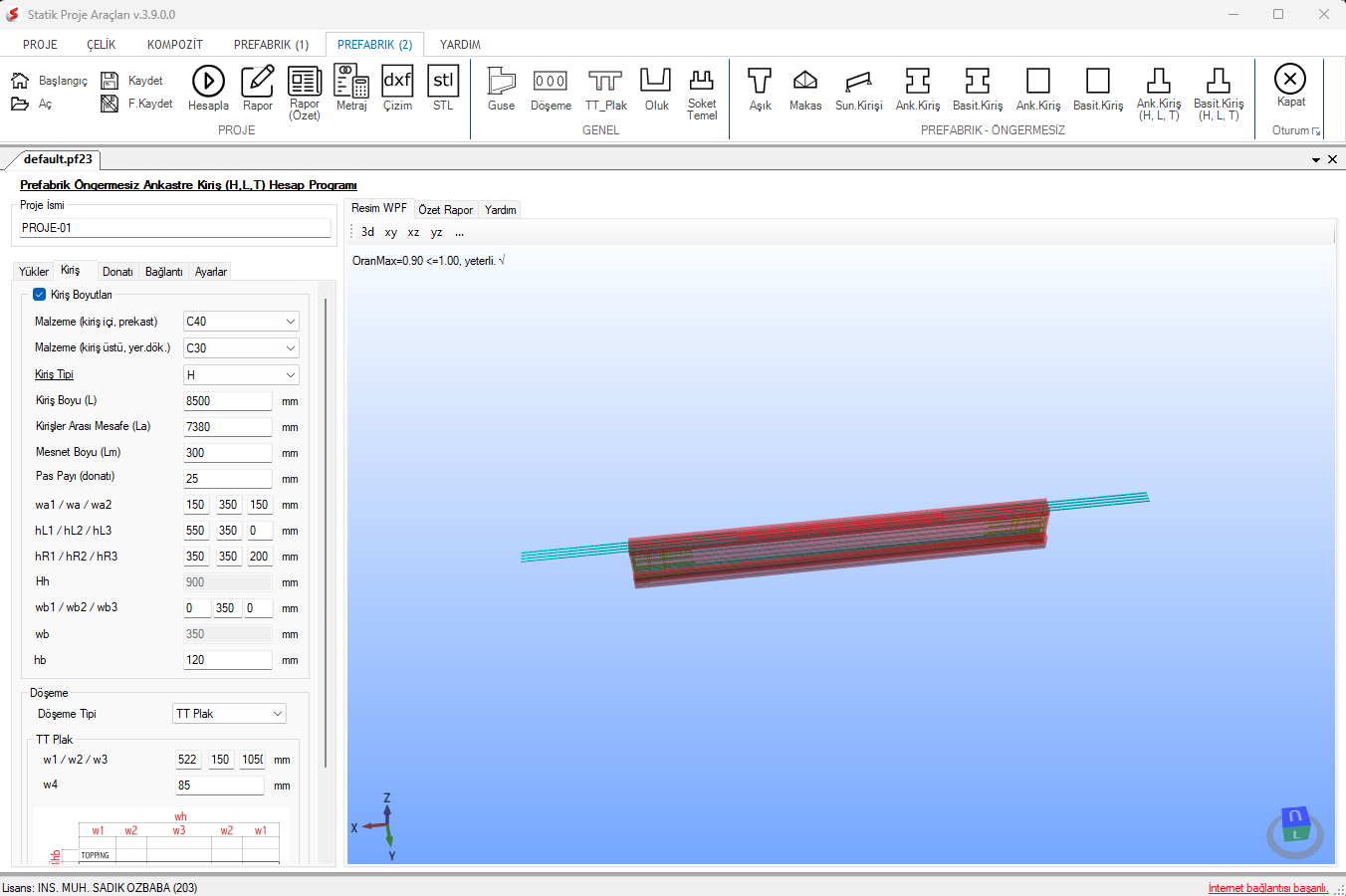Click the xy view button
The height and width of the screenshot is (896, 1346).
[390, 232]
